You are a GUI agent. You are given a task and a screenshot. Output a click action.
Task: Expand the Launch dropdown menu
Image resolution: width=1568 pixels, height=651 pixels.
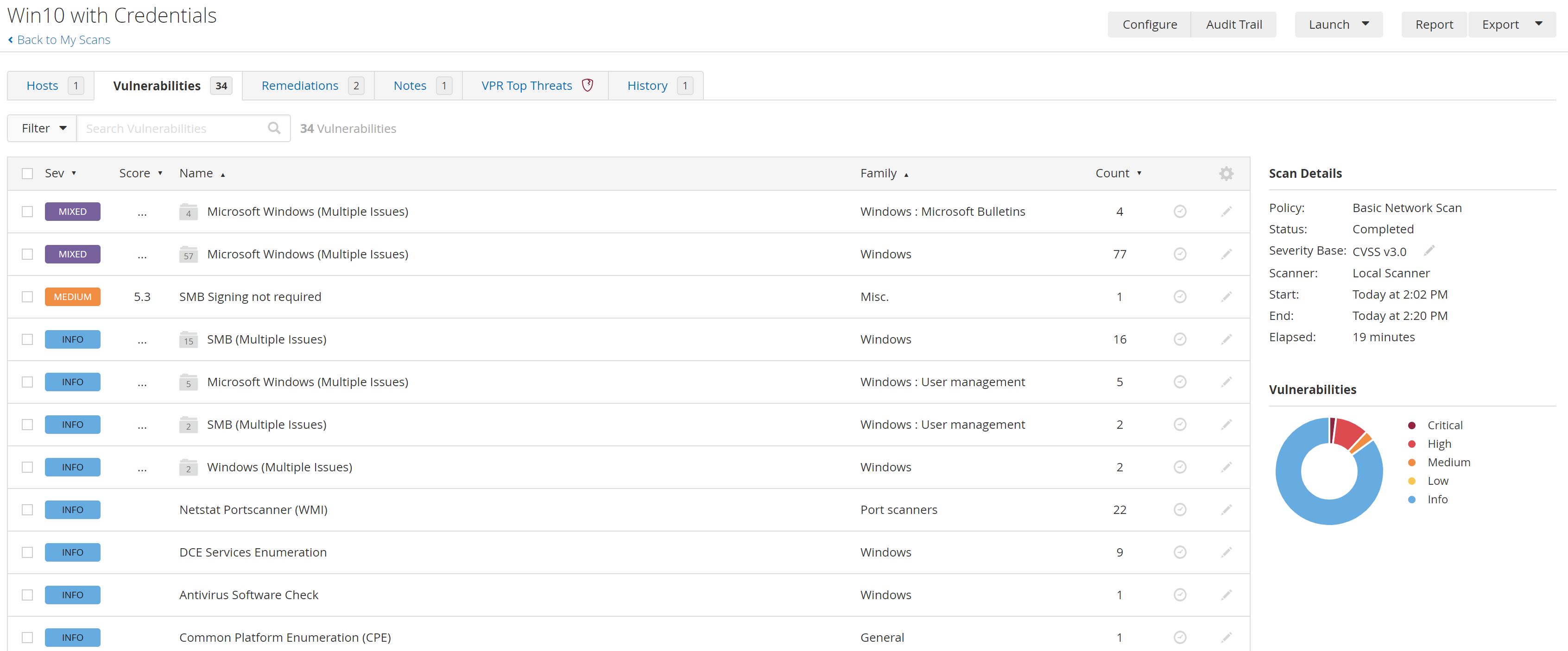click(x=1338, y=25)
